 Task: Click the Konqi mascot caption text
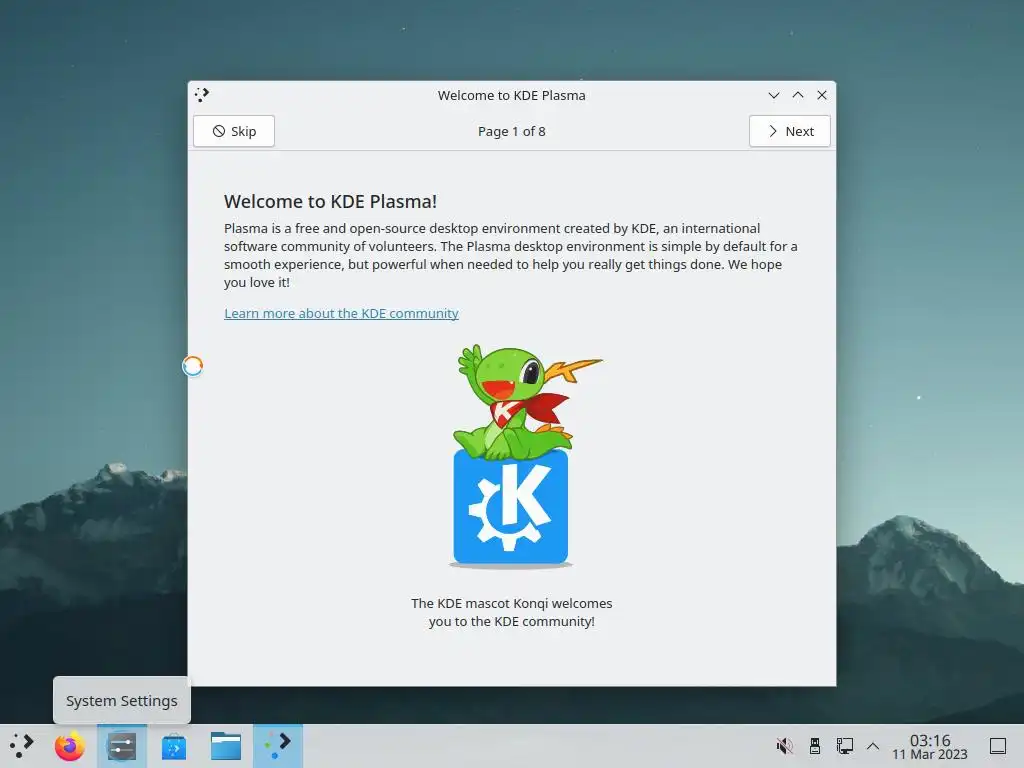512,613
